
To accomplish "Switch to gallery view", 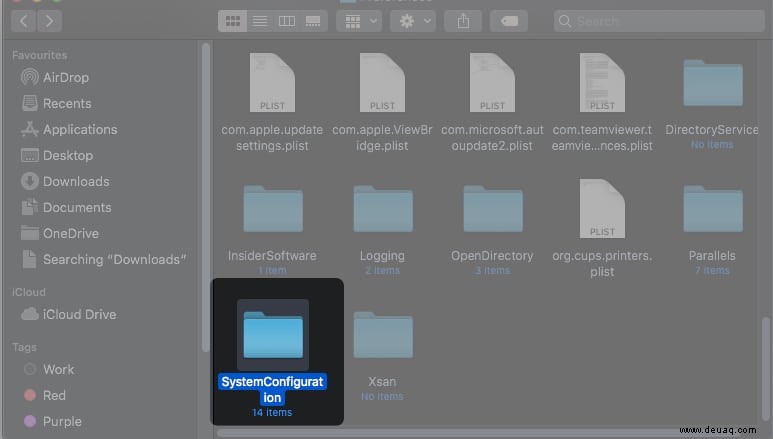I will [x=313, y=21].
